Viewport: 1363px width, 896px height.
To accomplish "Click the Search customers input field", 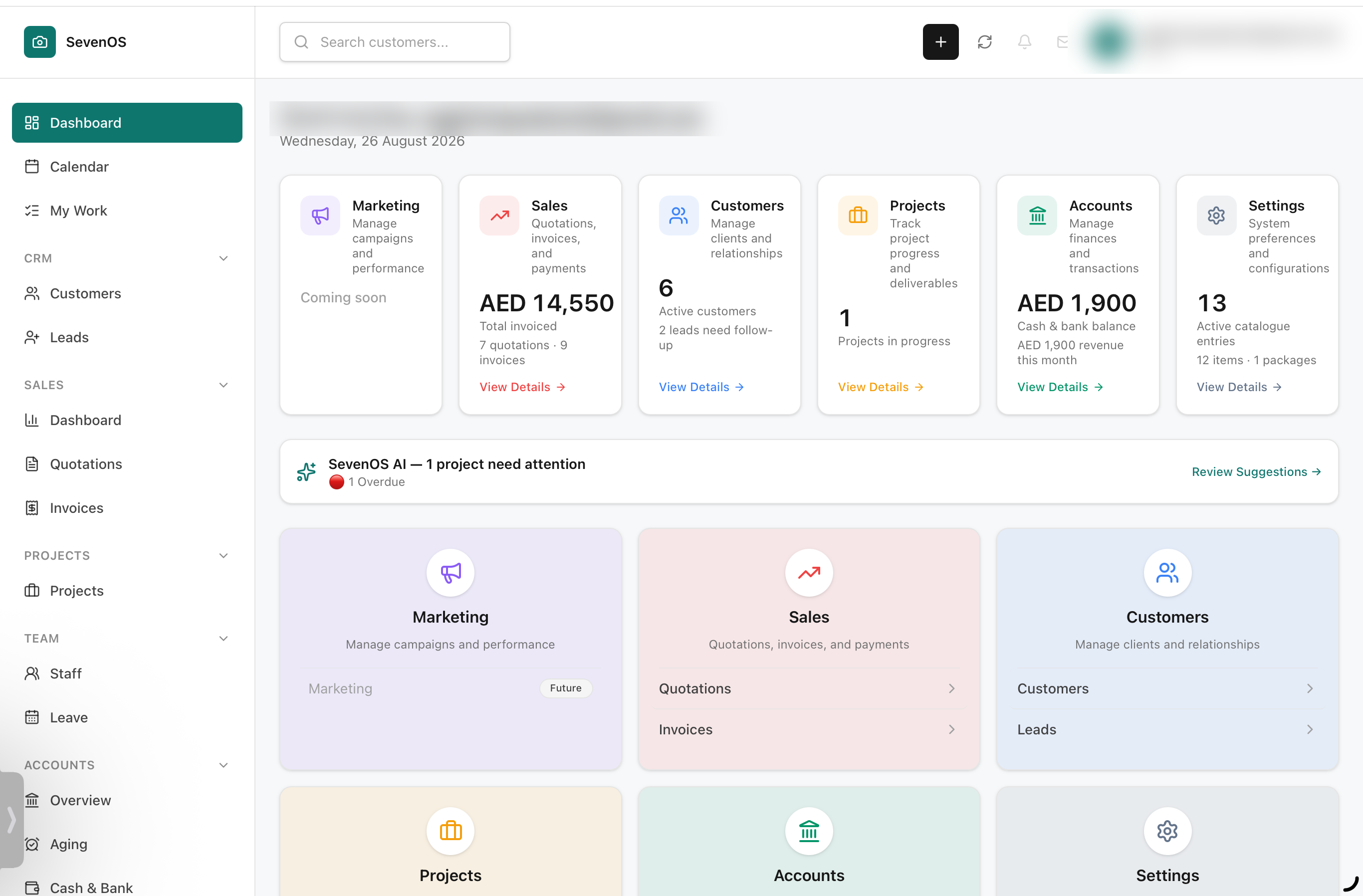I will 395,42.
